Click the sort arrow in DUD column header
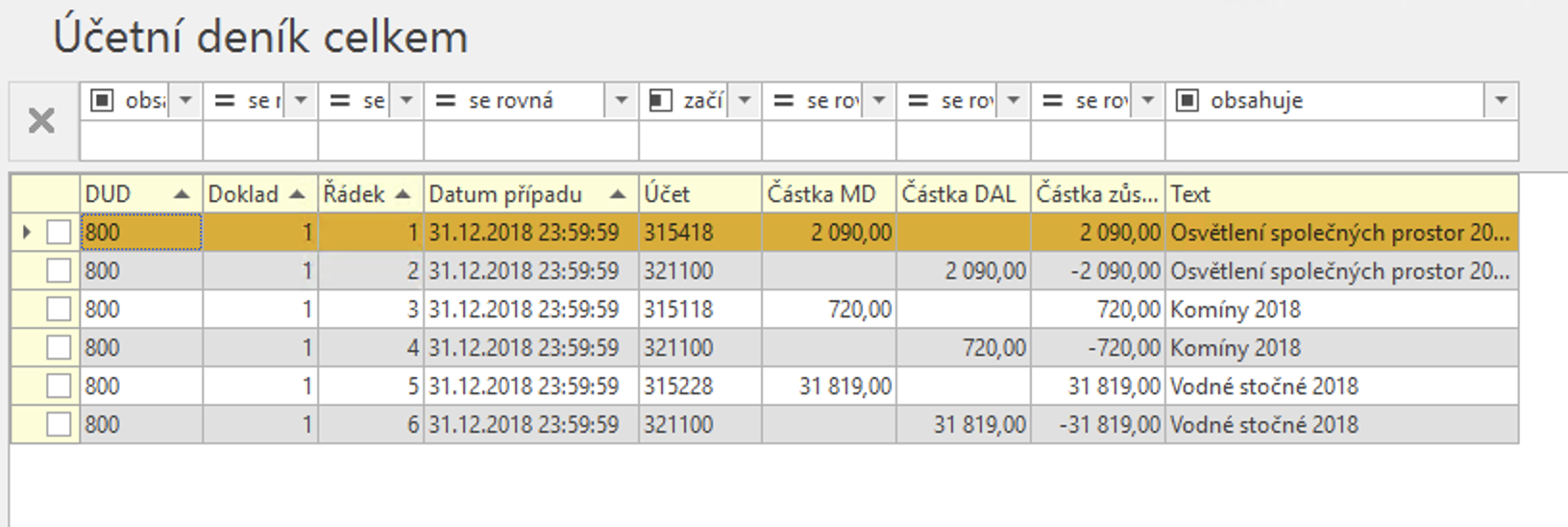Viewport: 1568px width, 527px height. pos(182,195)
